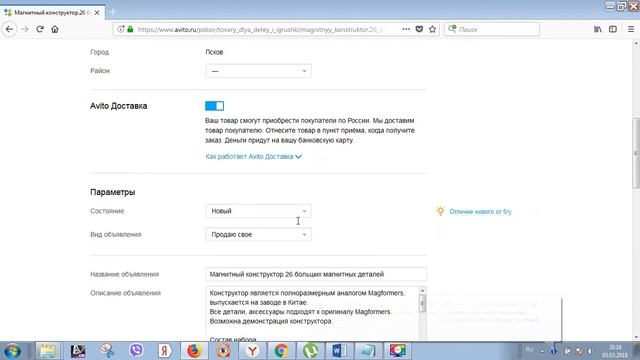This screenshot has height=360, width=640.
Task: Click the browser forward arrow
Action: 25,29
